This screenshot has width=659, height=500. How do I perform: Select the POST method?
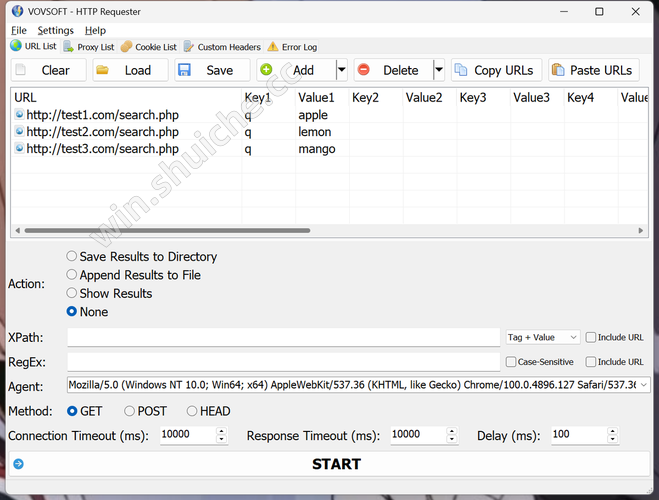click(145, 411)
